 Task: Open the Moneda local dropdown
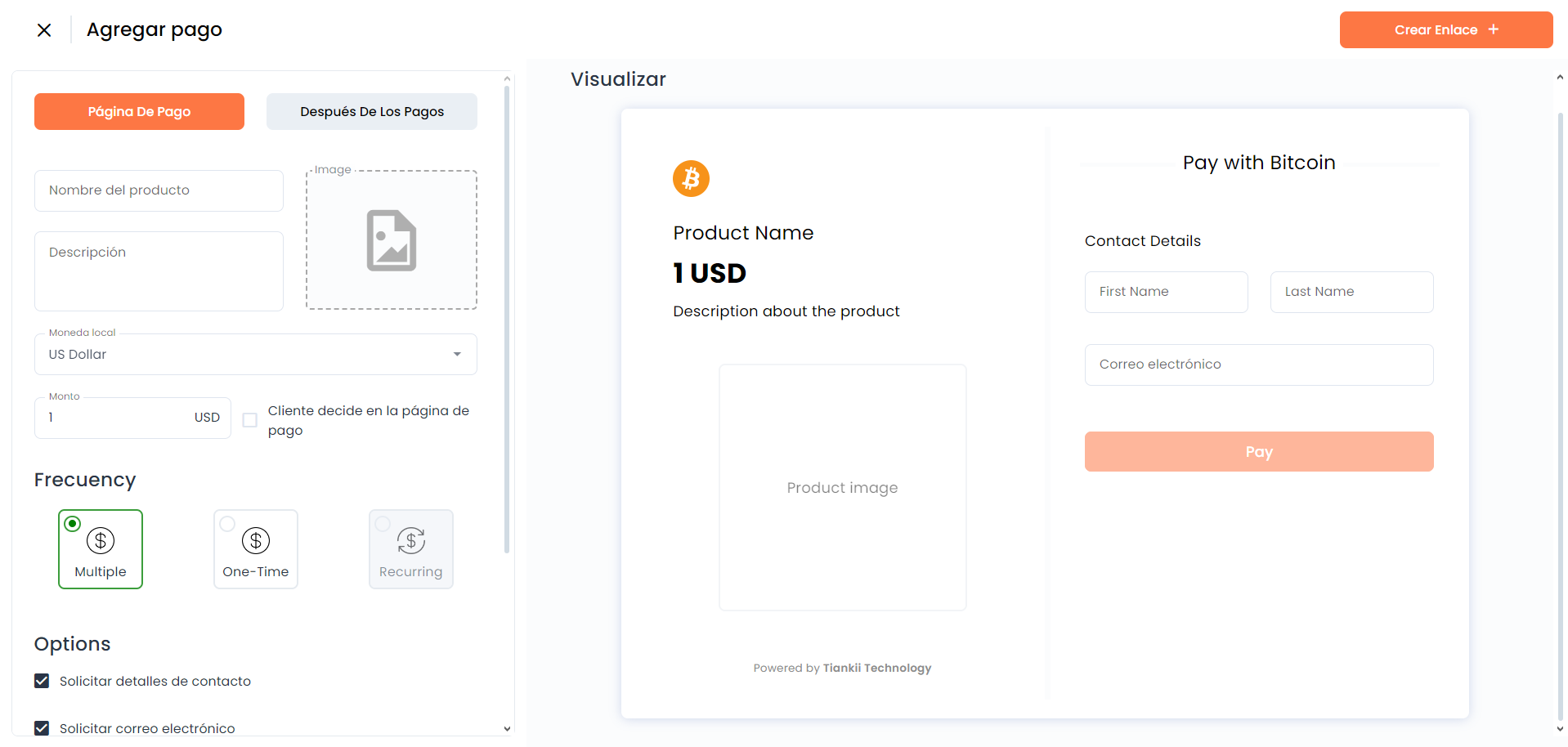point(256,354)
